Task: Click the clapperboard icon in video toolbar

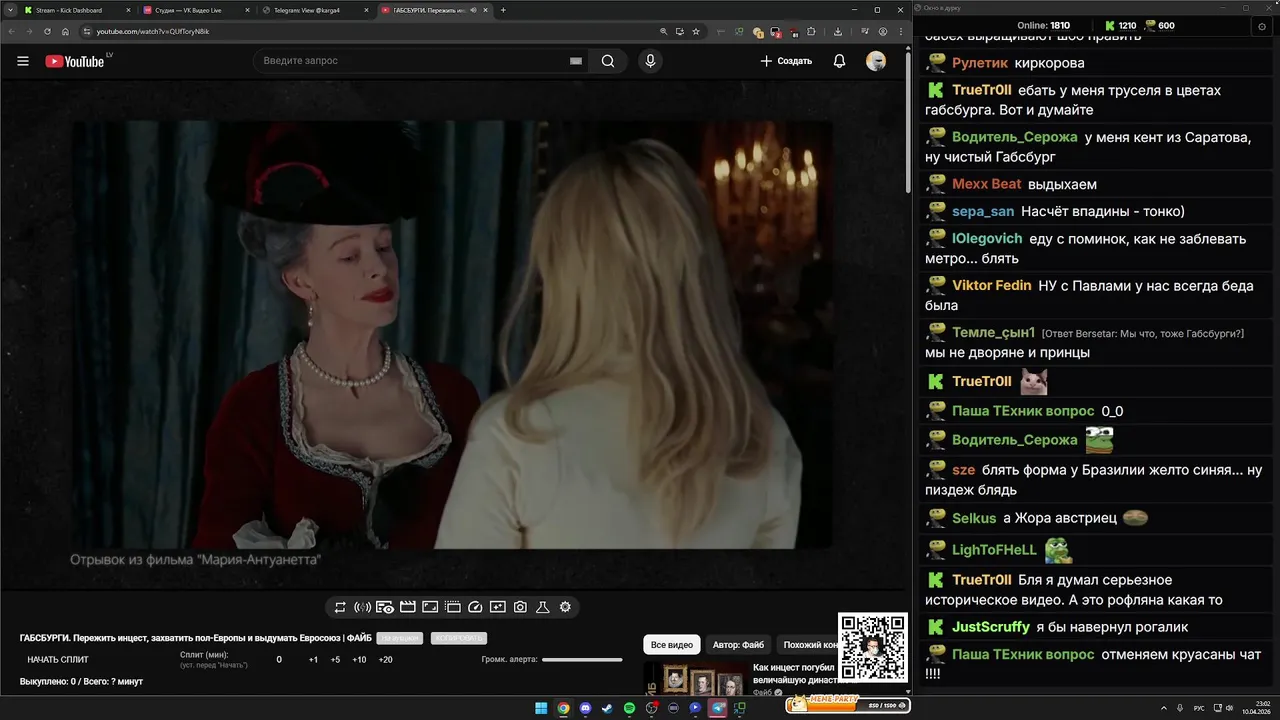Action: point(407,607)
